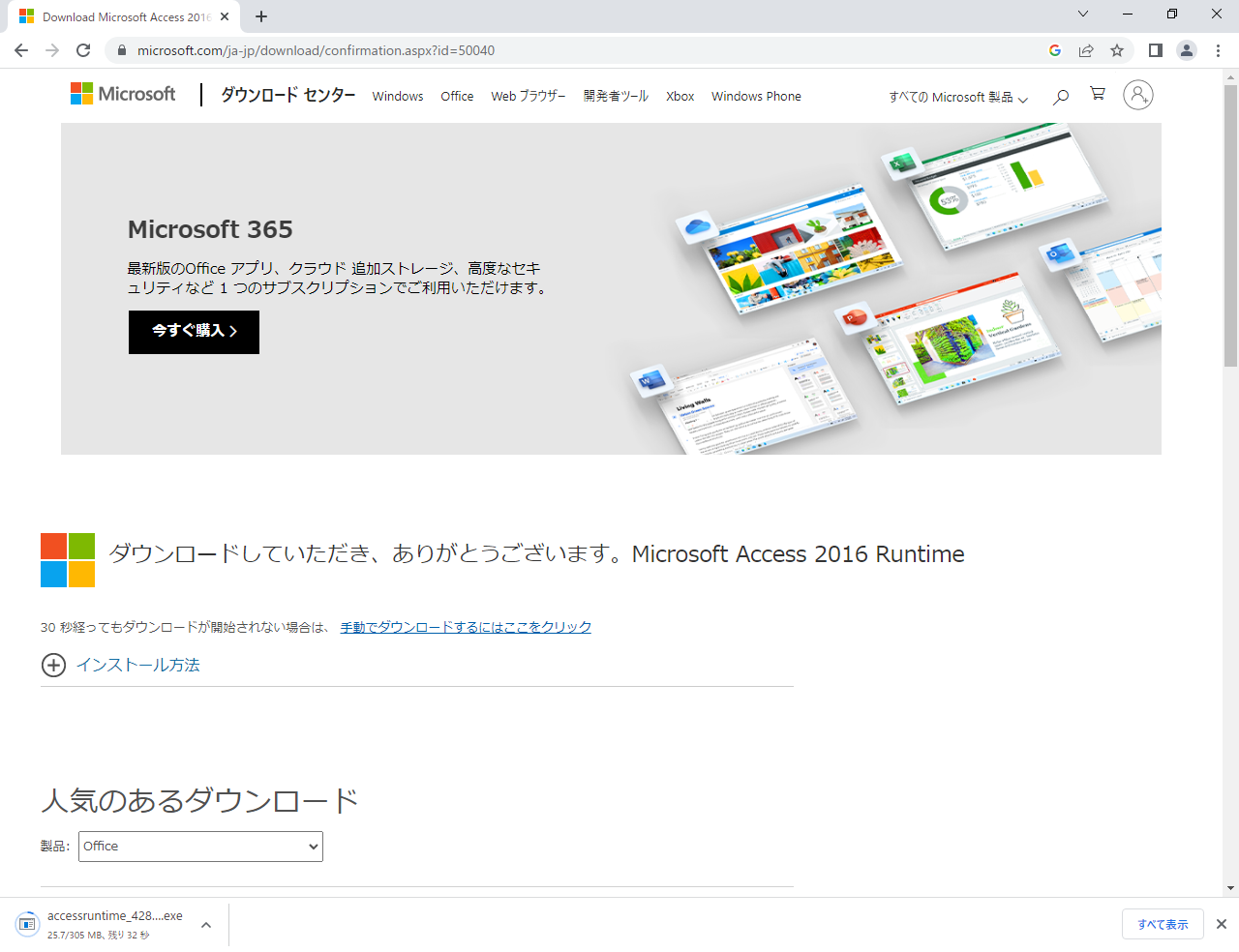Select Xbox in the navigation
1239x952 pixels.
pos(680,96)
